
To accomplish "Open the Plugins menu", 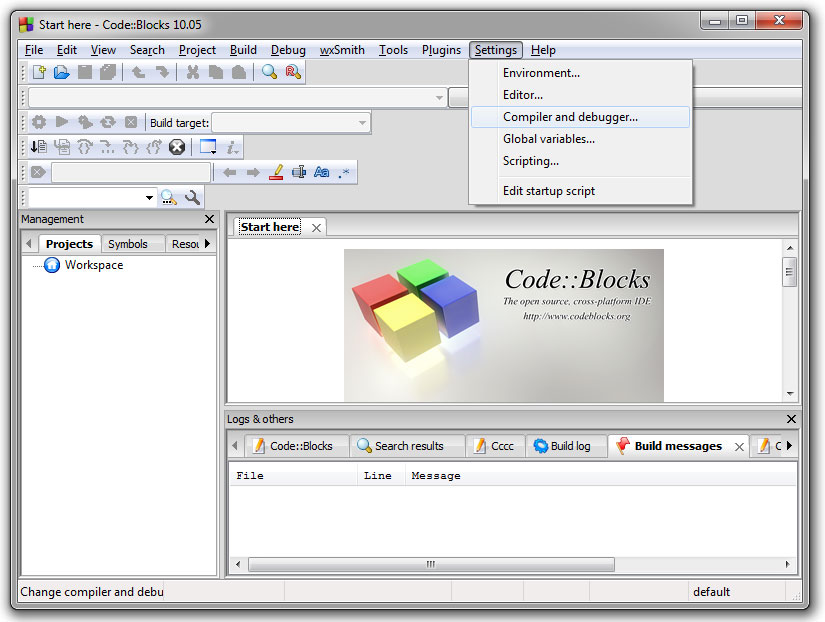I will tap(441, 50).
